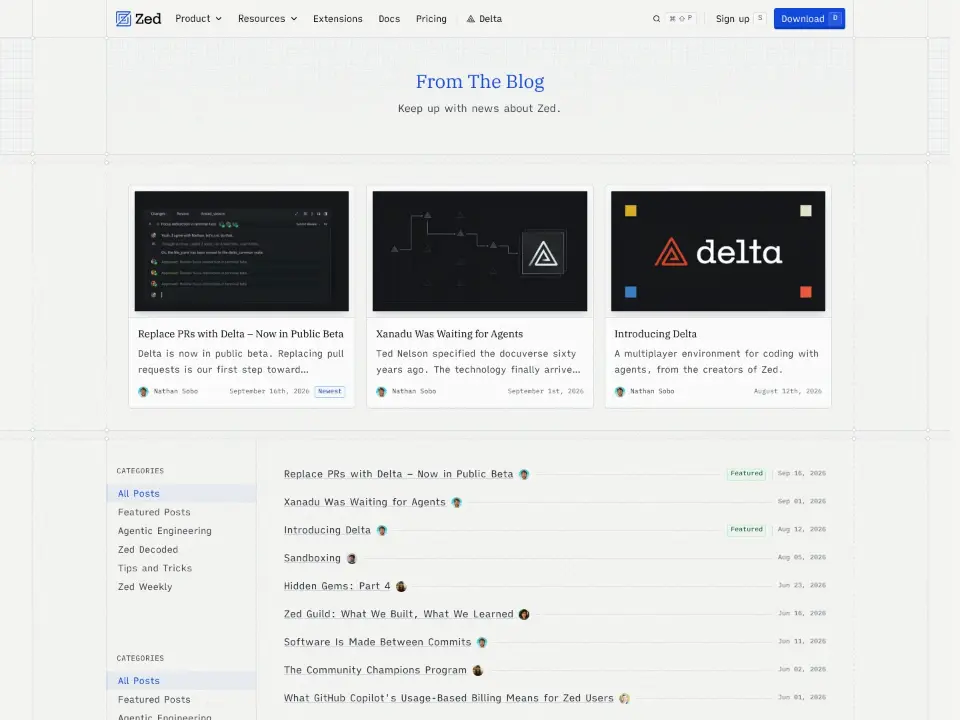Select All Posts in second Categories list
This screenshot has height=720, width=960.
(181, 681)
